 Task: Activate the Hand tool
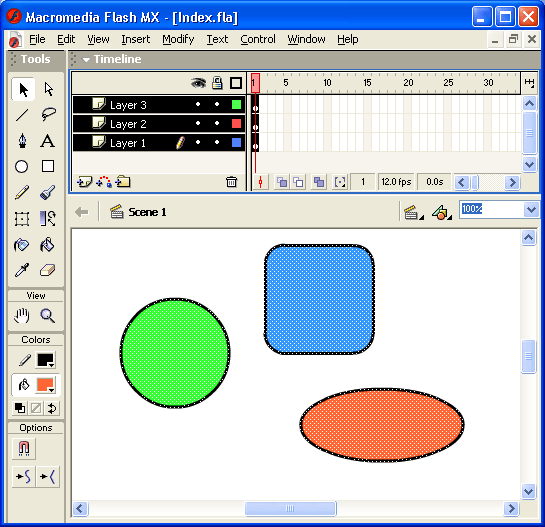coord(22,316)
